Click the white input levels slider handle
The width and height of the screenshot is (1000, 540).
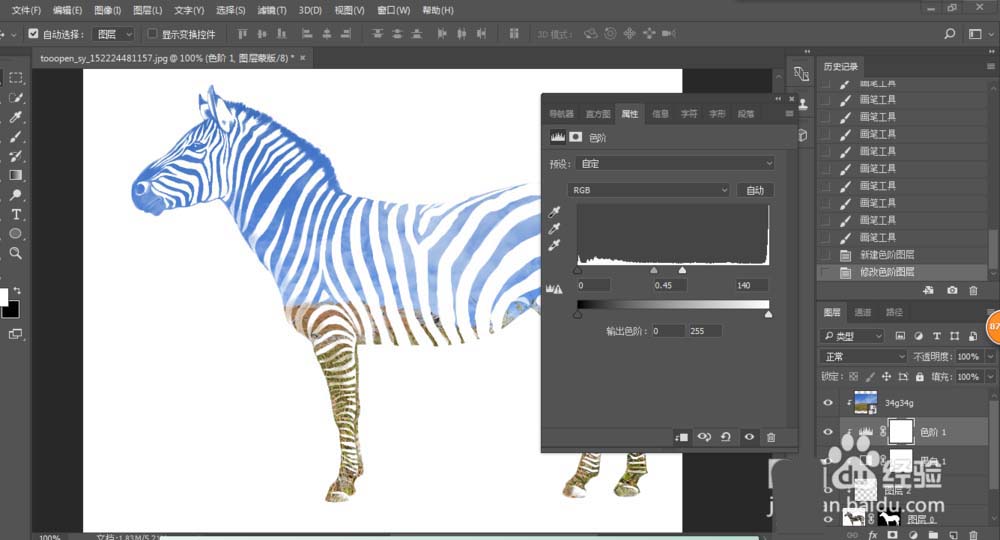[x=682, y=271]
